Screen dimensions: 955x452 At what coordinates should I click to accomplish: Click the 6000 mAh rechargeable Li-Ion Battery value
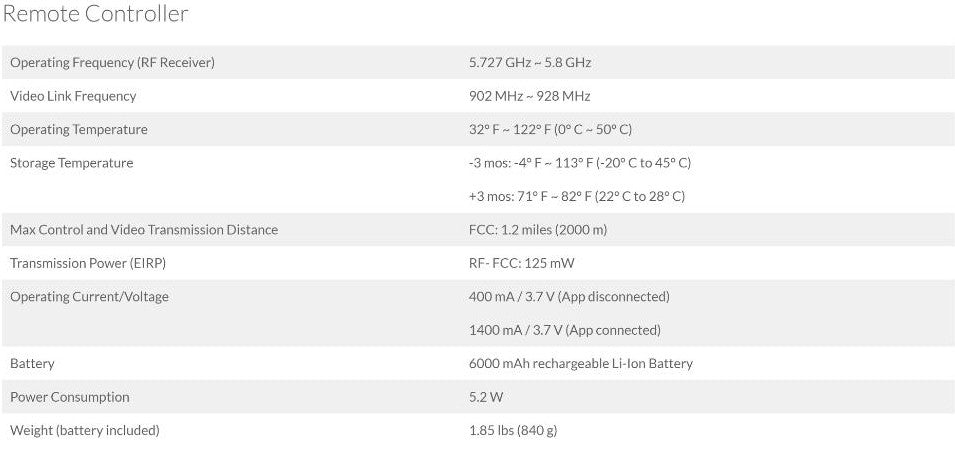point(580,364)
